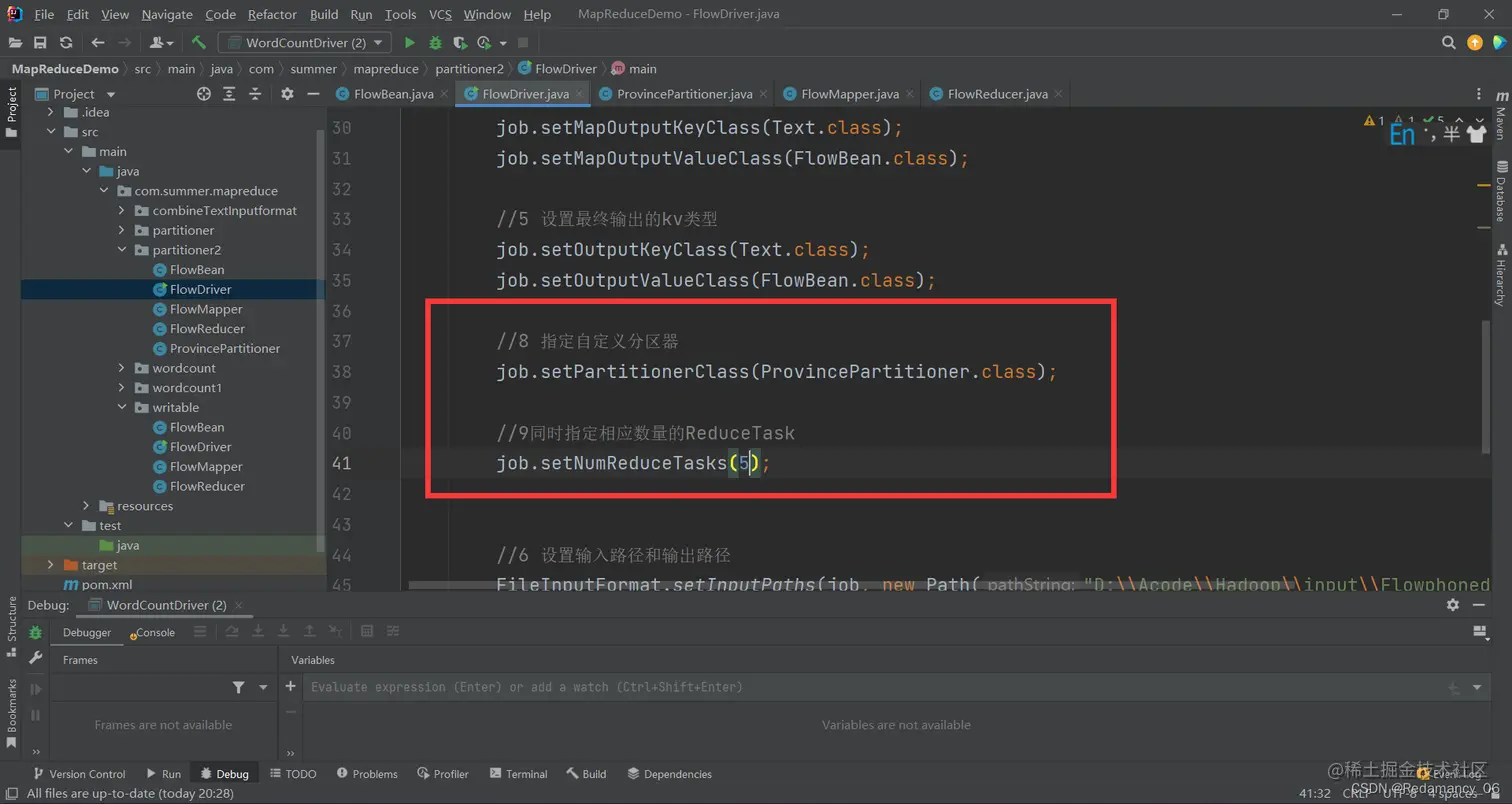Open the TODO tool window

point(292,774)
